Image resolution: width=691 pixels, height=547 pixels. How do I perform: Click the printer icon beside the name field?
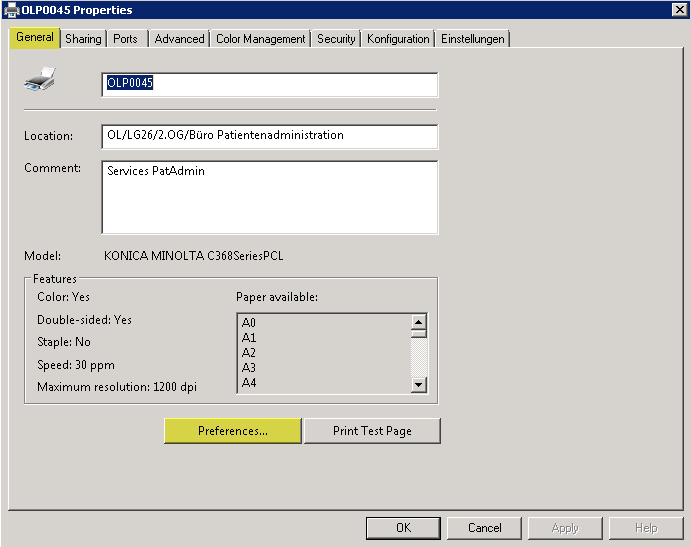pos(40,81)
